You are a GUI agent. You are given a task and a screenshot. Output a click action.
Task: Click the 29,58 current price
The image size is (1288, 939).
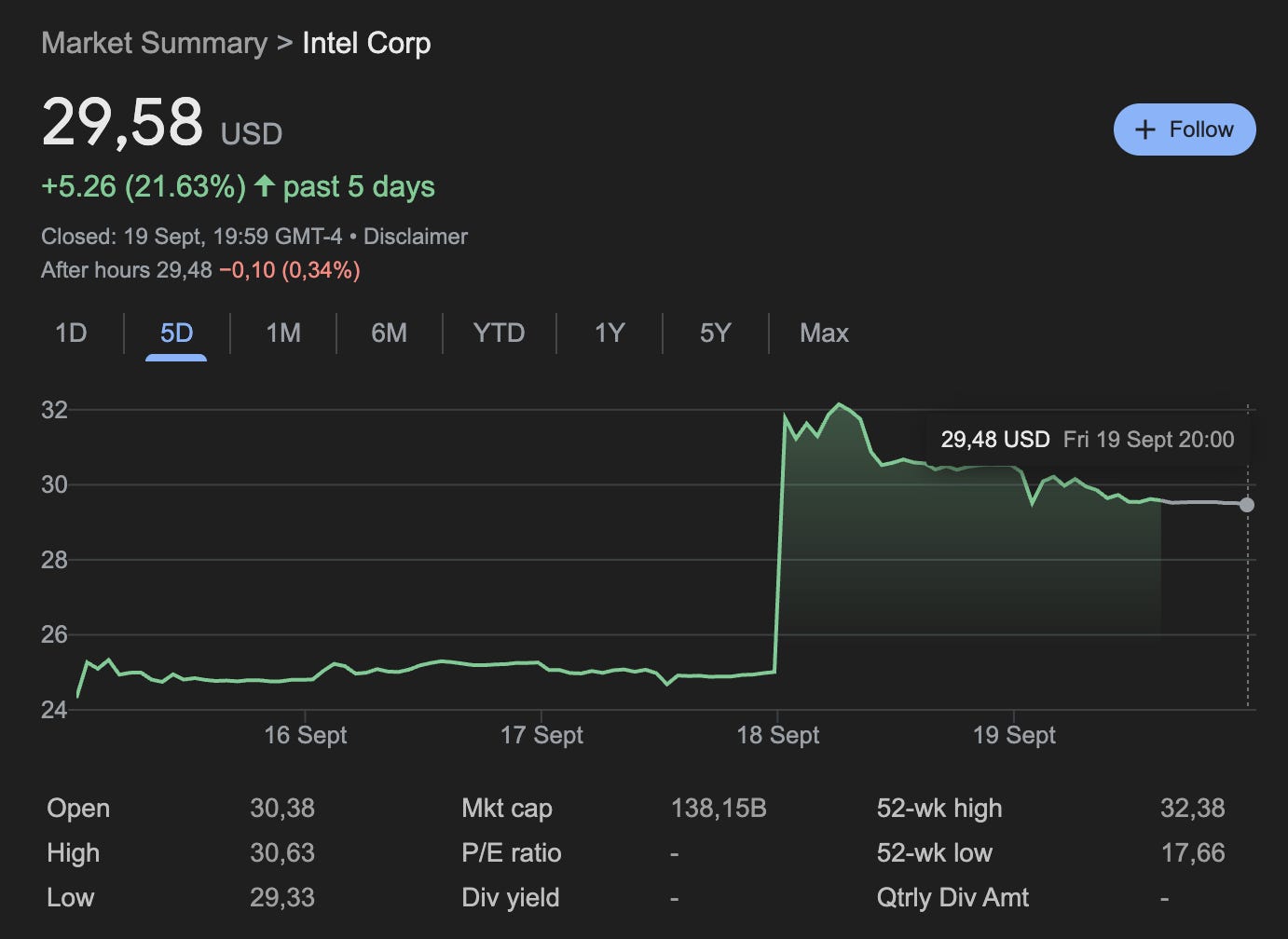(122, 122)
